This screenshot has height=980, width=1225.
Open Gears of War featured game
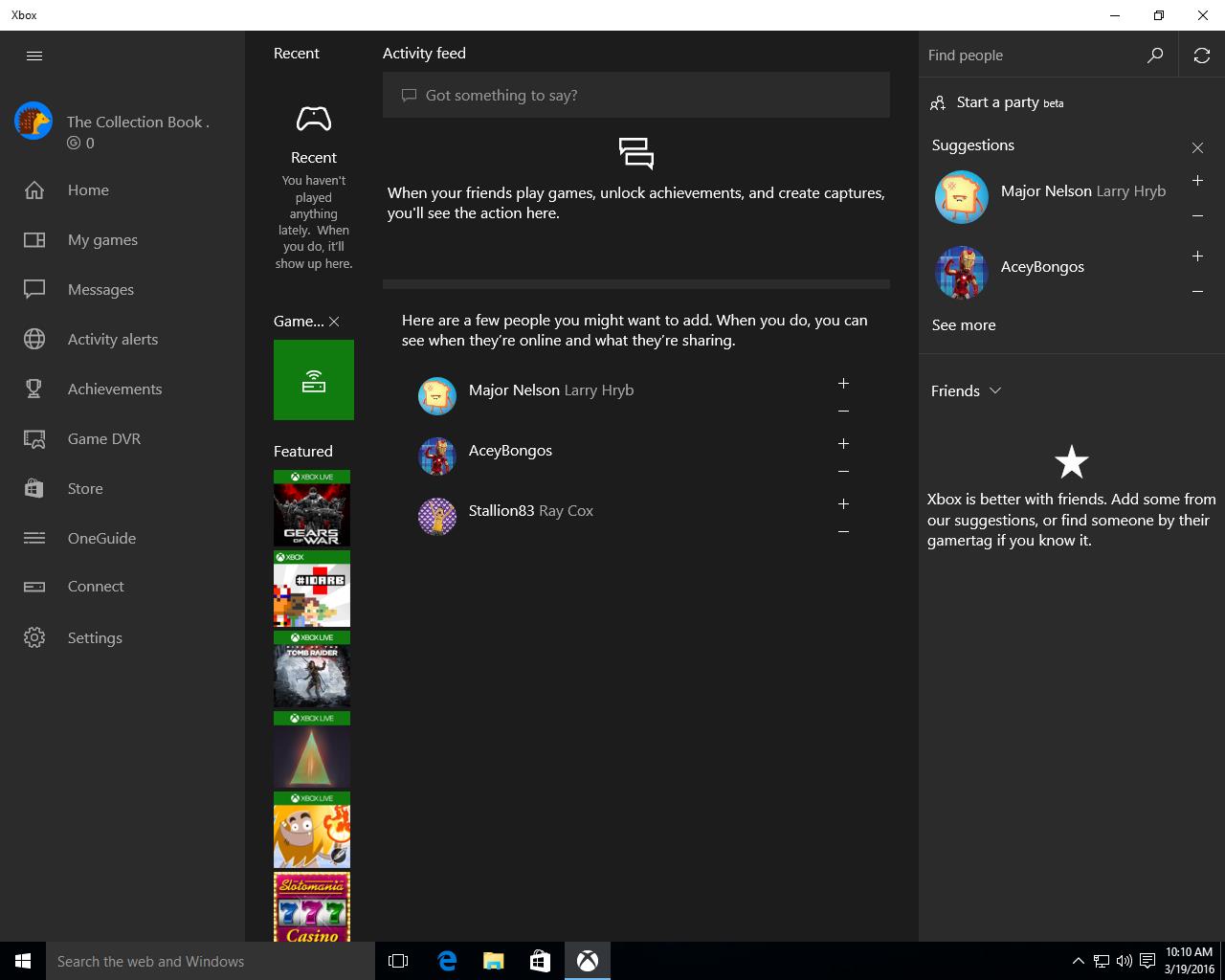point(312,508)
